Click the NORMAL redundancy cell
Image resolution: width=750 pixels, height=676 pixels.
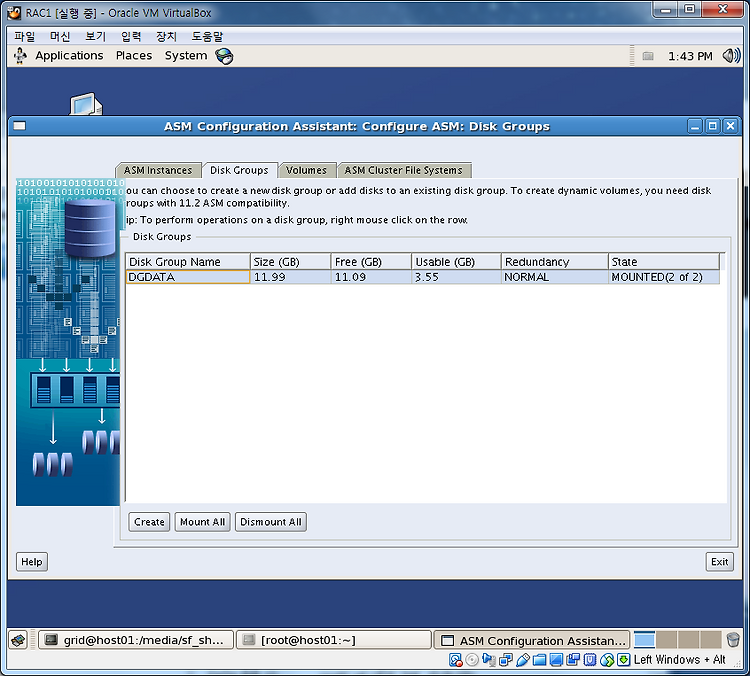click(x=555, y=277)
